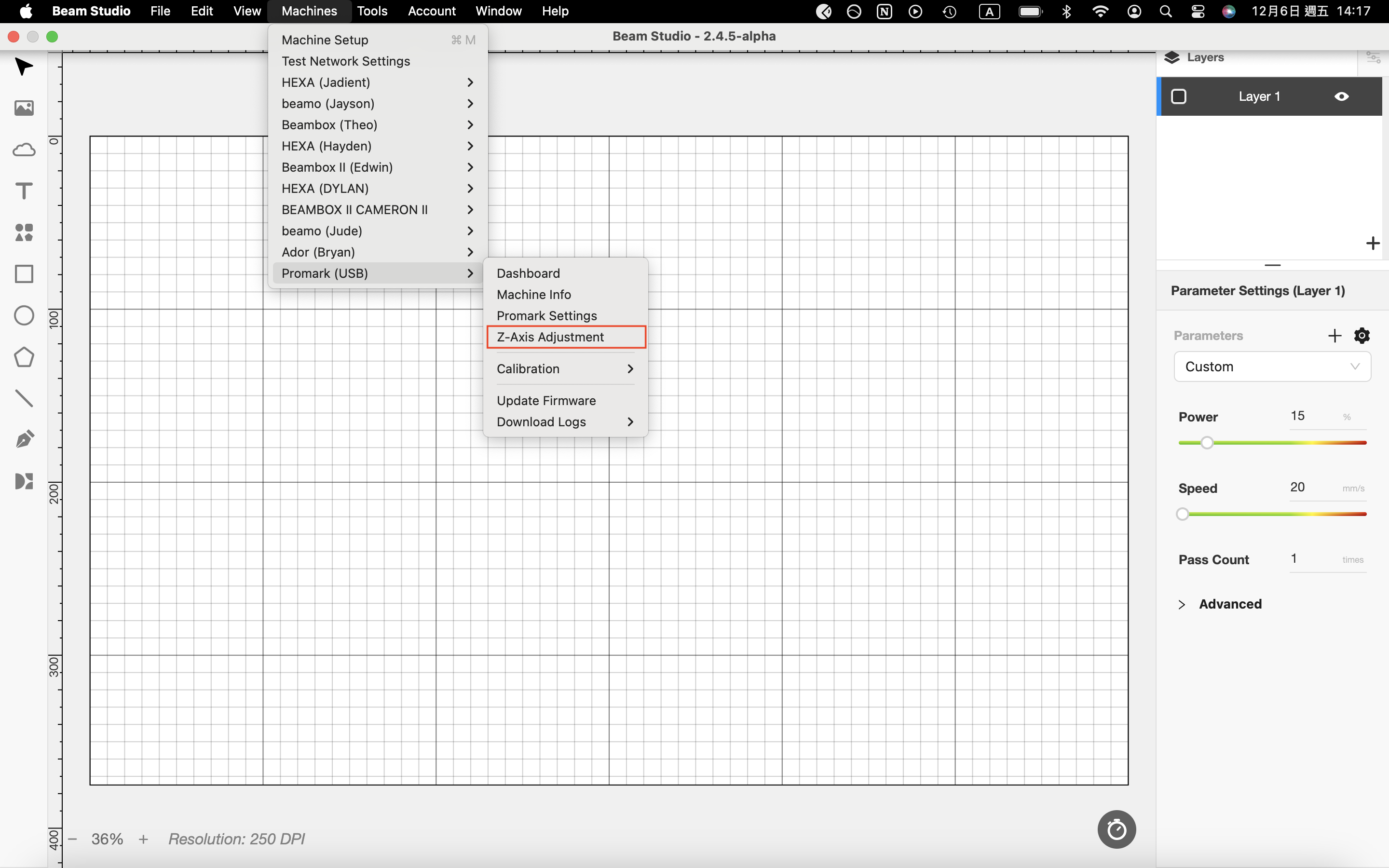Open the Account menu

pyautogui.click(x=432, y=12)
